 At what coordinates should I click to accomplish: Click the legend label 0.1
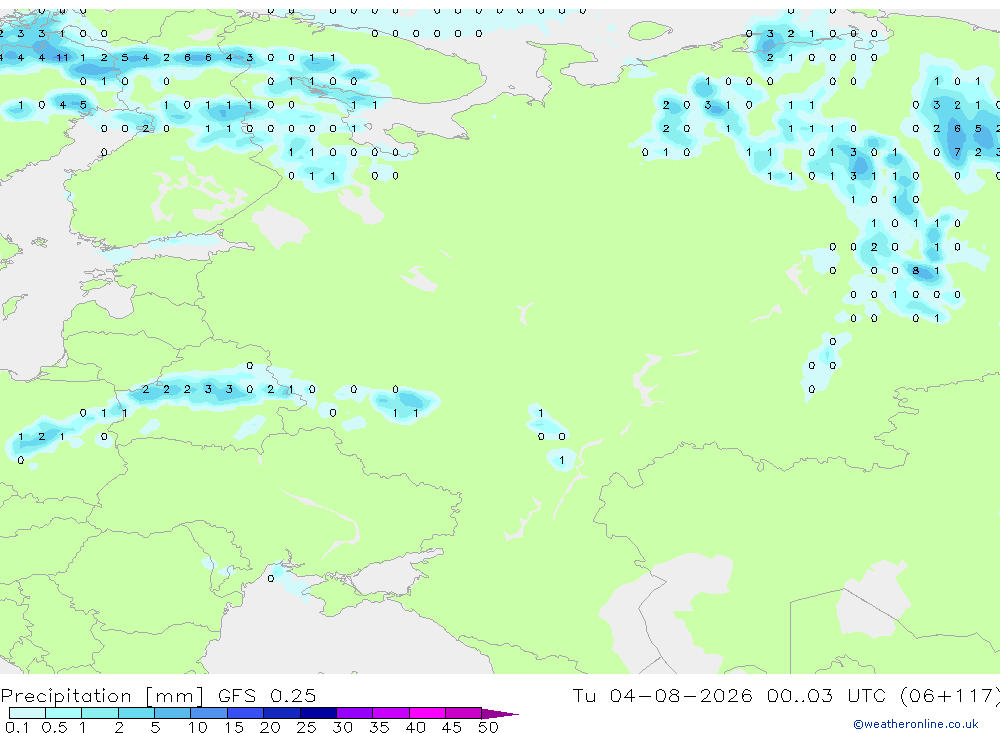pos(17,727)
